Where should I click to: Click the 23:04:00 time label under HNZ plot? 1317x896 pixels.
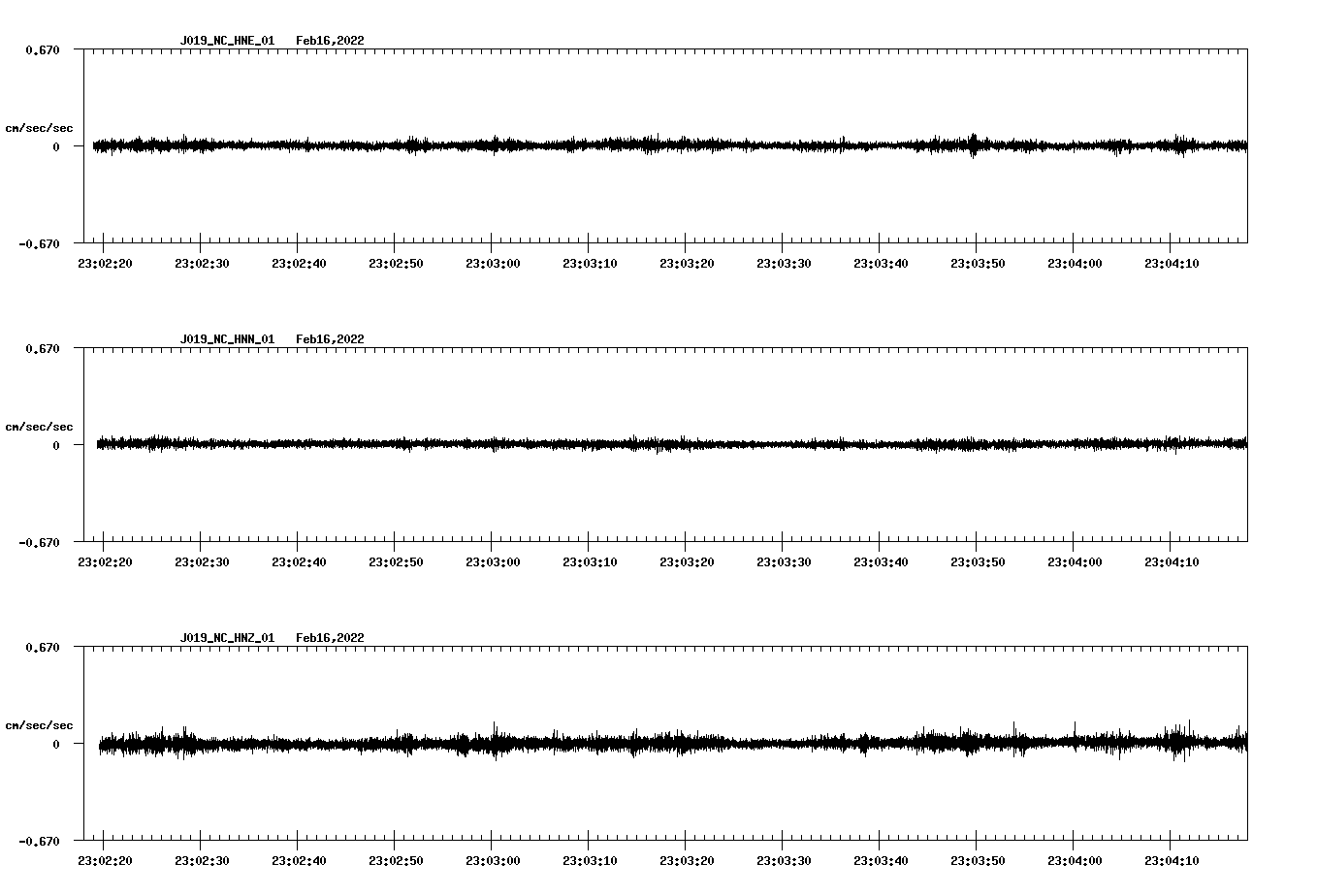1075,860
